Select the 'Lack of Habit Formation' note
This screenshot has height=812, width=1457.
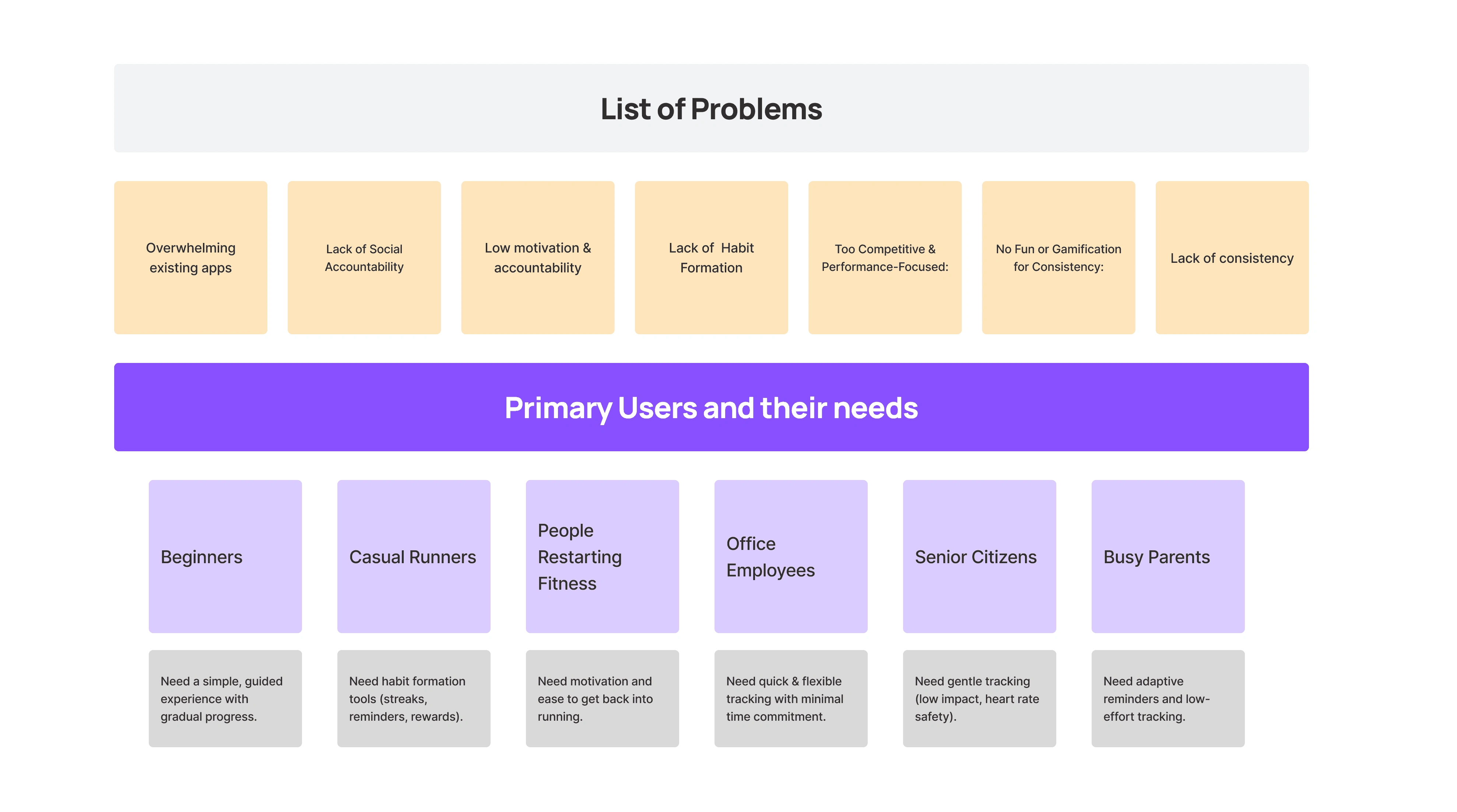pos(711,257)
